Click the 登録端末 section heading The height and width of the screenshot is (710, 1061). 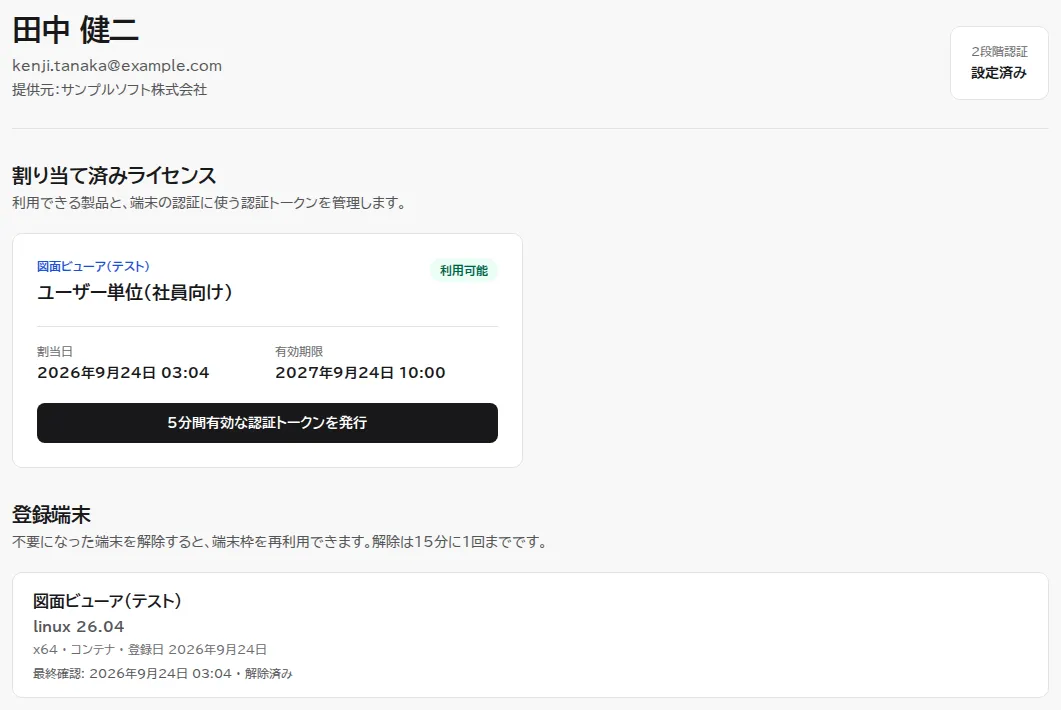pyautogui.click(x=51, y=515)
